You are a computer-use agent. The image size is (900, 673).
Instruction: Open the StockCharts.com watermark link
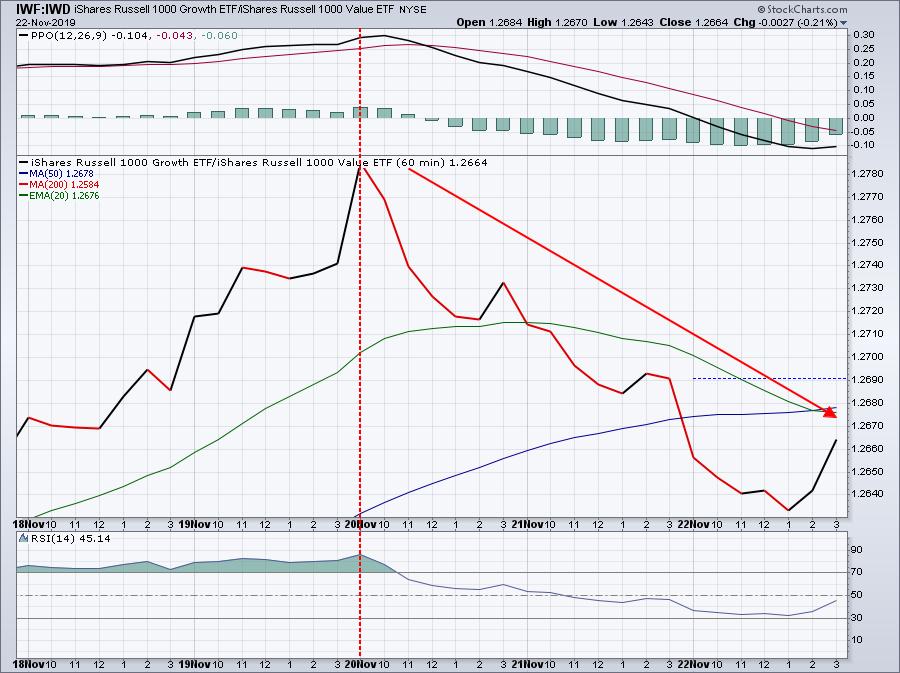coord(802,9)
